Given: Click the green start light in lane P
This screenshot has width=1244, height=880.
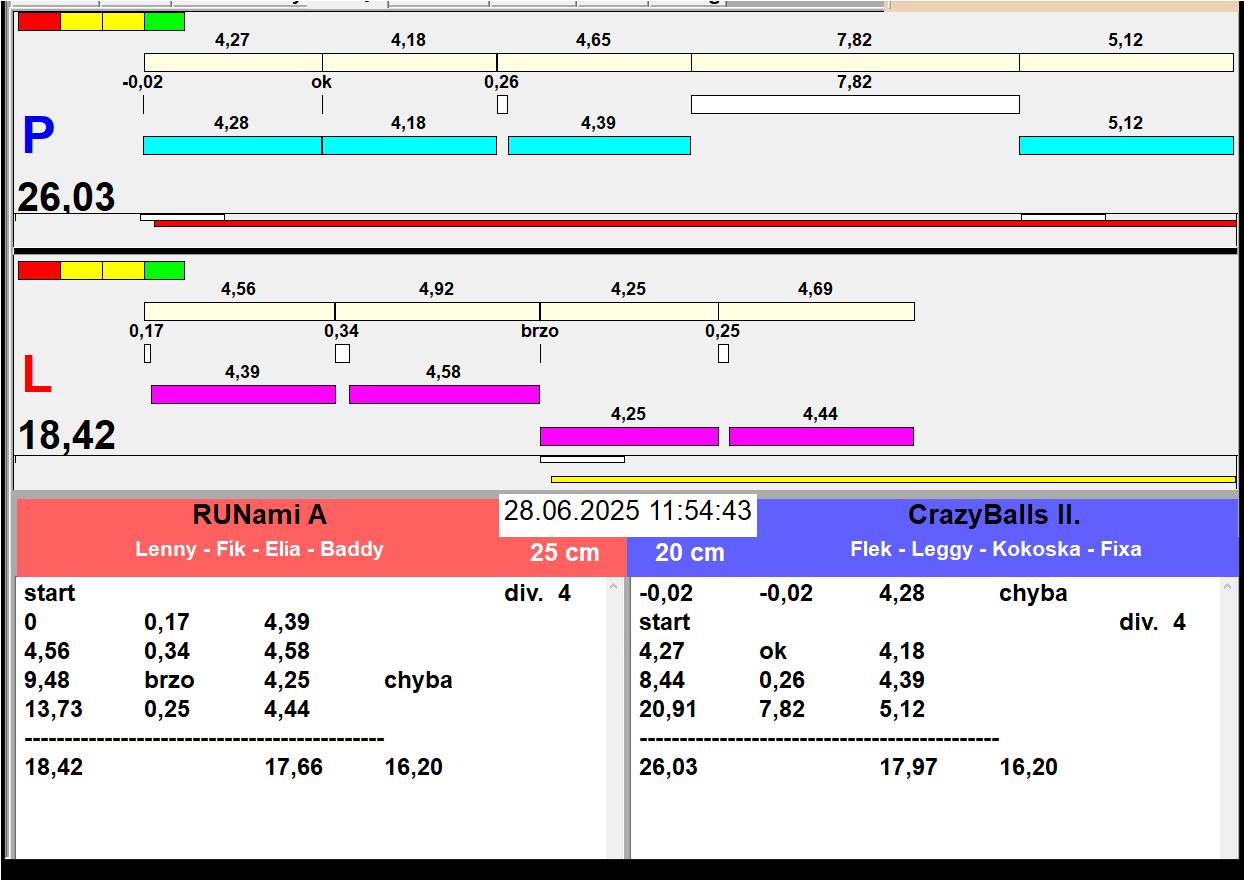Looking at the screenshot, I should coord(165,21).
